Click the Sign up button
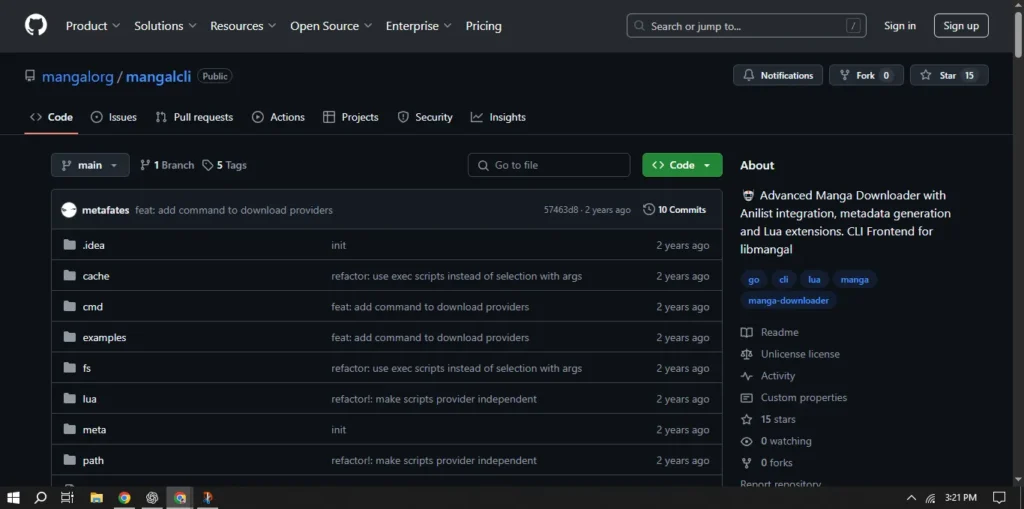 click(960, 26)
